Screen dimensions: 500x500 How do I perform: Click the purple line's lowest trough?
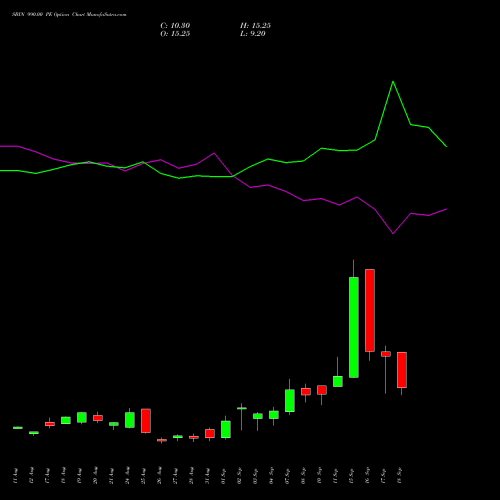click(393, 233)
